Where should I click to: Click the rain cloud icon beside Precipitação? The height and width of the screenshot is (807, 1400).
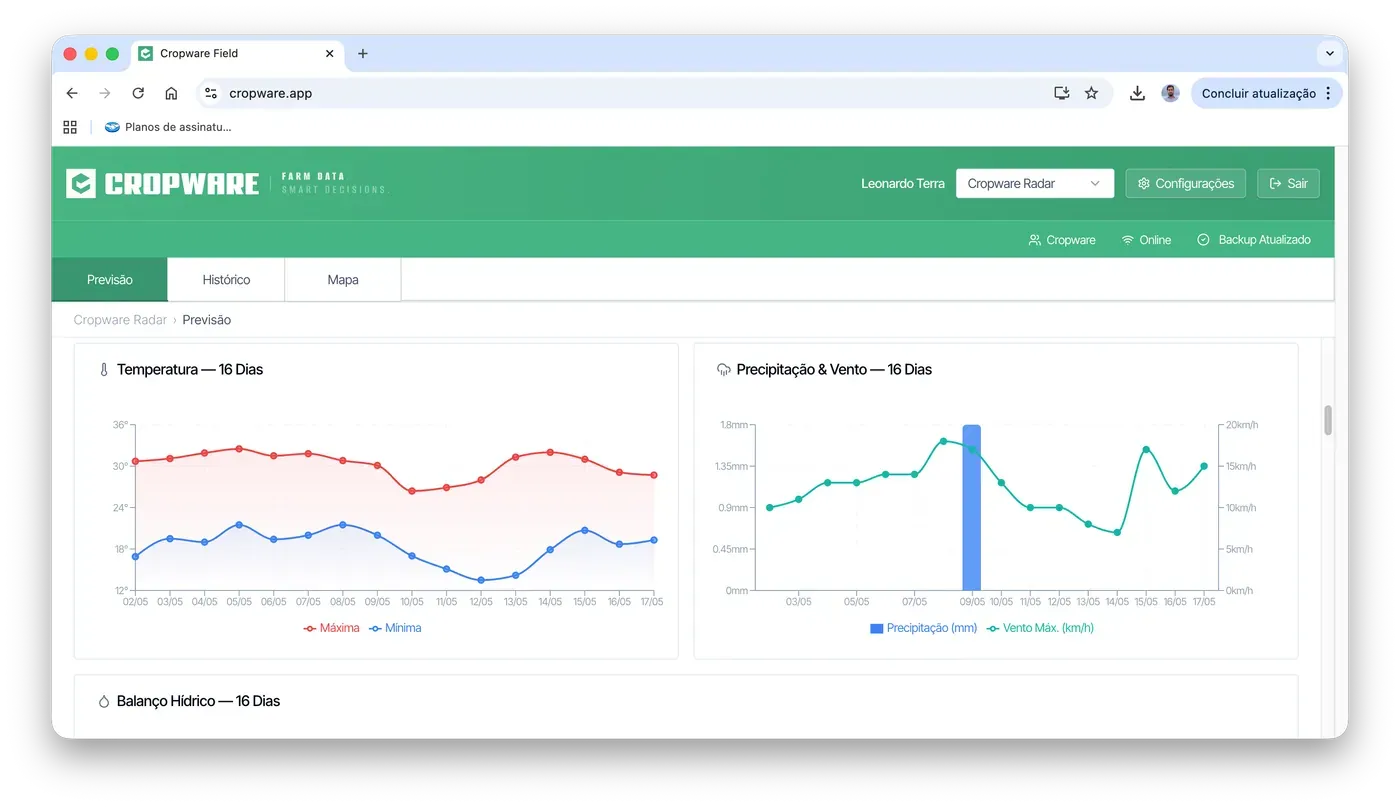click(x=724, y=370)
